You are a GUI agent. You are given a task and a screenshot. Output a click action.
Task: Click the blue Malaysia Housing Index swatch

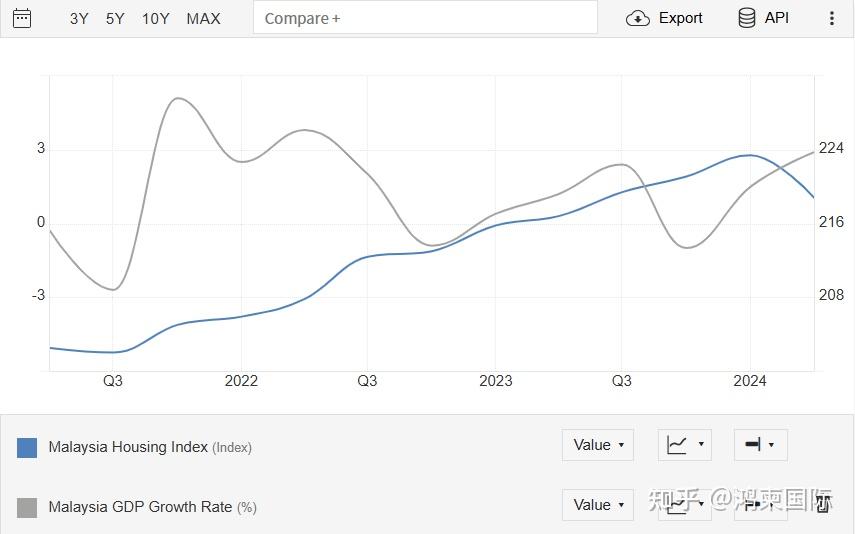[x=27, y=447]
